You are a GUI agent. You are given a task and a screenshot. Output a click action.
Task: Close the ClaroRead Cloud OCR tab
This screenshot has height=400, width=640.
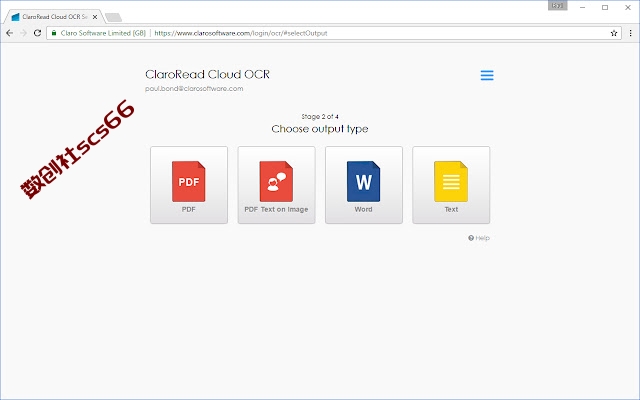95,17
